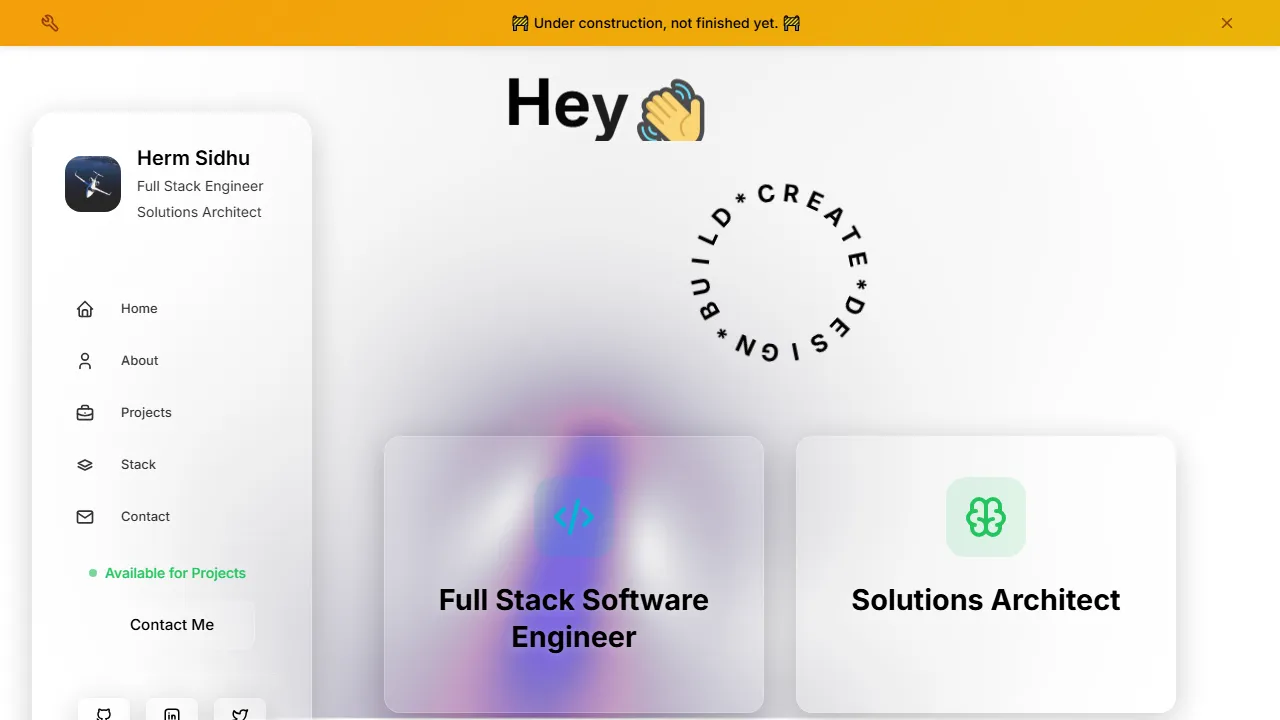The image size is (1280, 720).
Task: Visit the GitHub profile icon
Action: [x=104, y=713]
